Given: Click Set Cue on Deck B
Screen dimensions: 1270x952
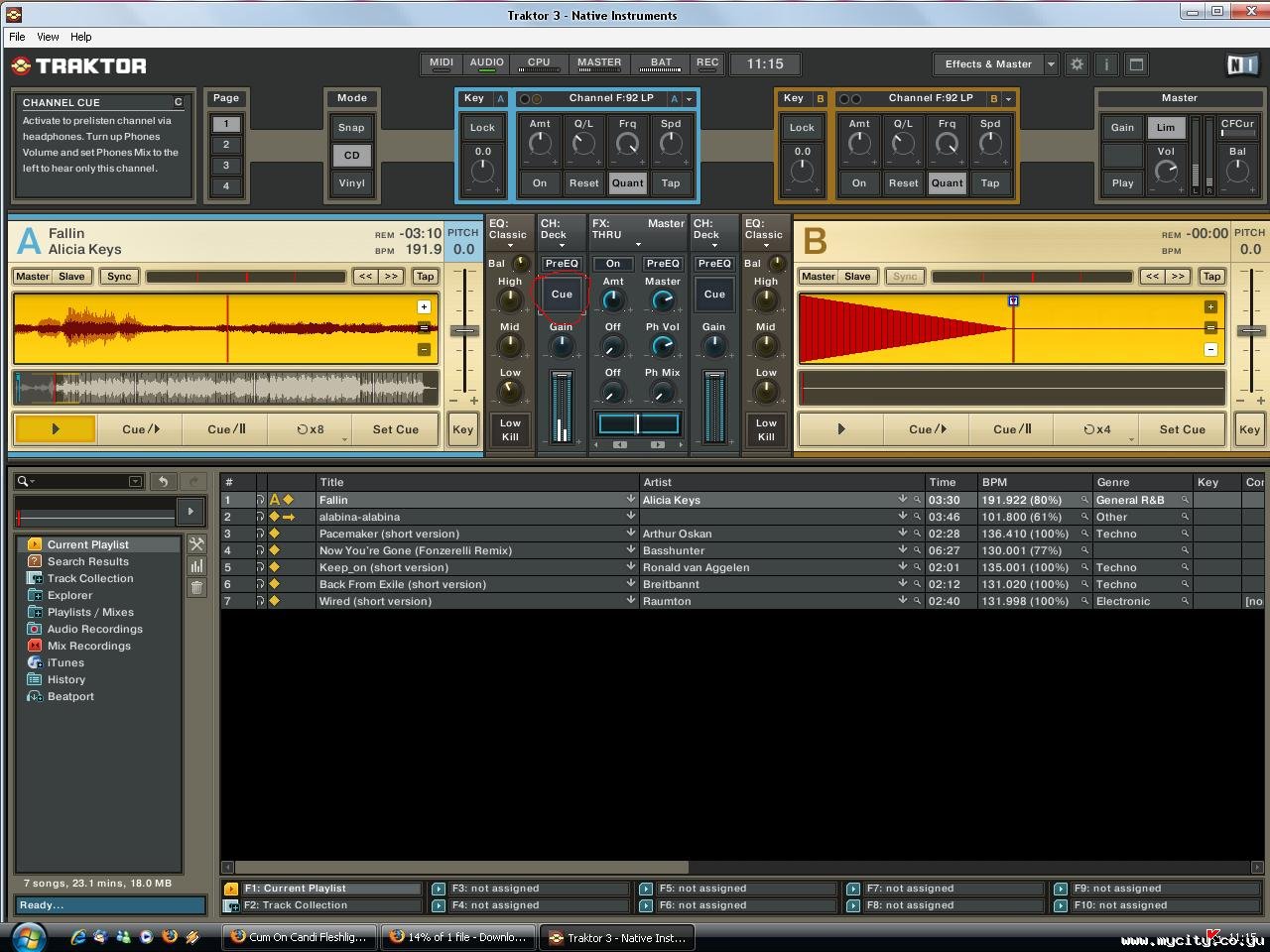Looking at the screenshot, I should click(1182, 429).
